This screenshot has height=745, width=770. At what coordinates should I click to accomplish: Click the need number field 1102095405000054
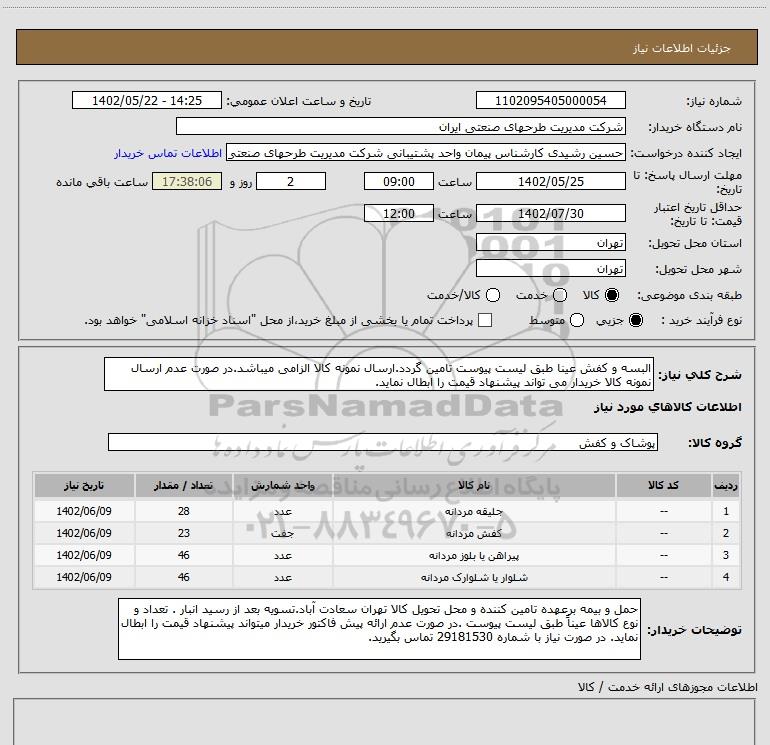[550, 101]
